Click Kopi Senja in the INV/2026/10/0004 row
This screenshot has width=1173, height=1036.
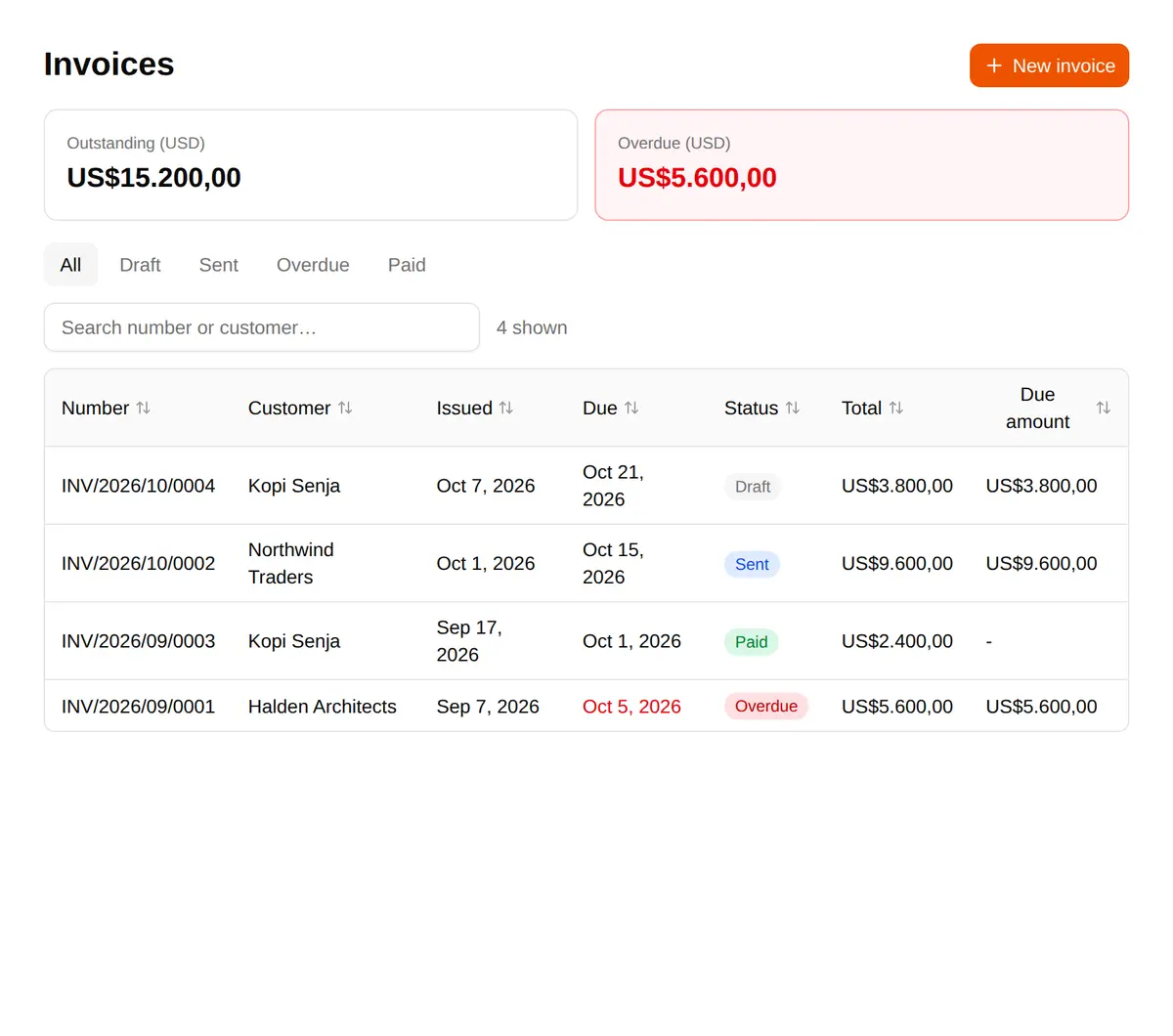click(x=294, y=486)
